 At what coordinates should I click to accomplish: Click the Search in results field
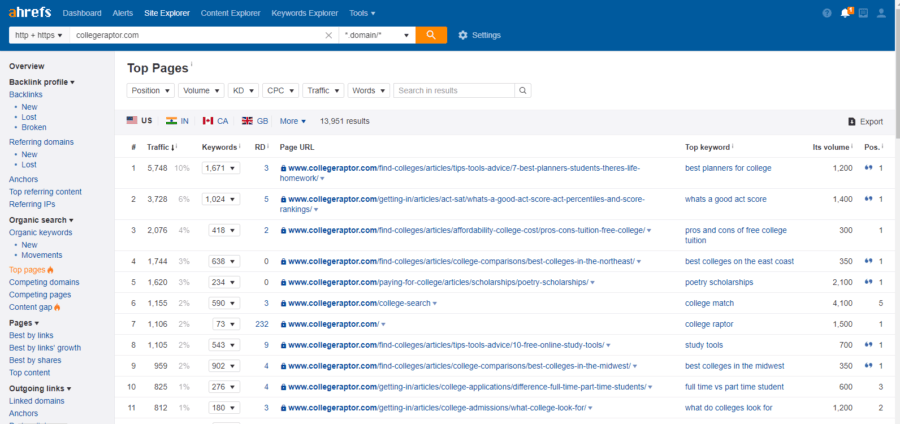(x=454, y=91)
